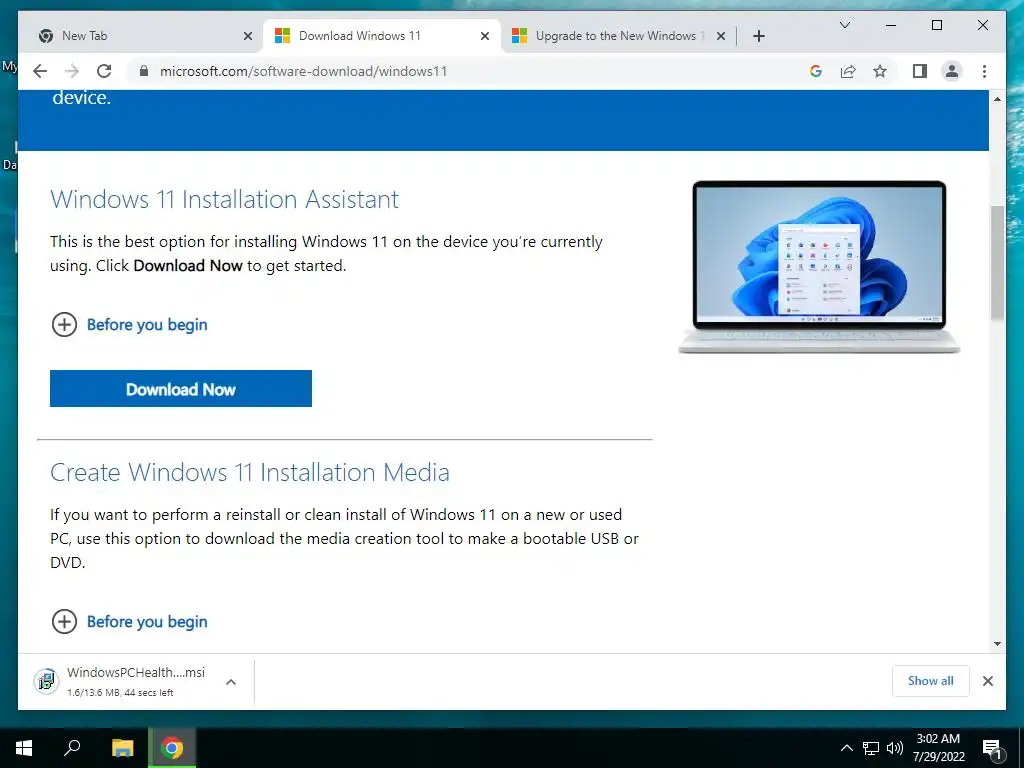Open the Chrome side panel
Image resolution: width=1024 pixels, height=768 pixels.
point(920,71)
